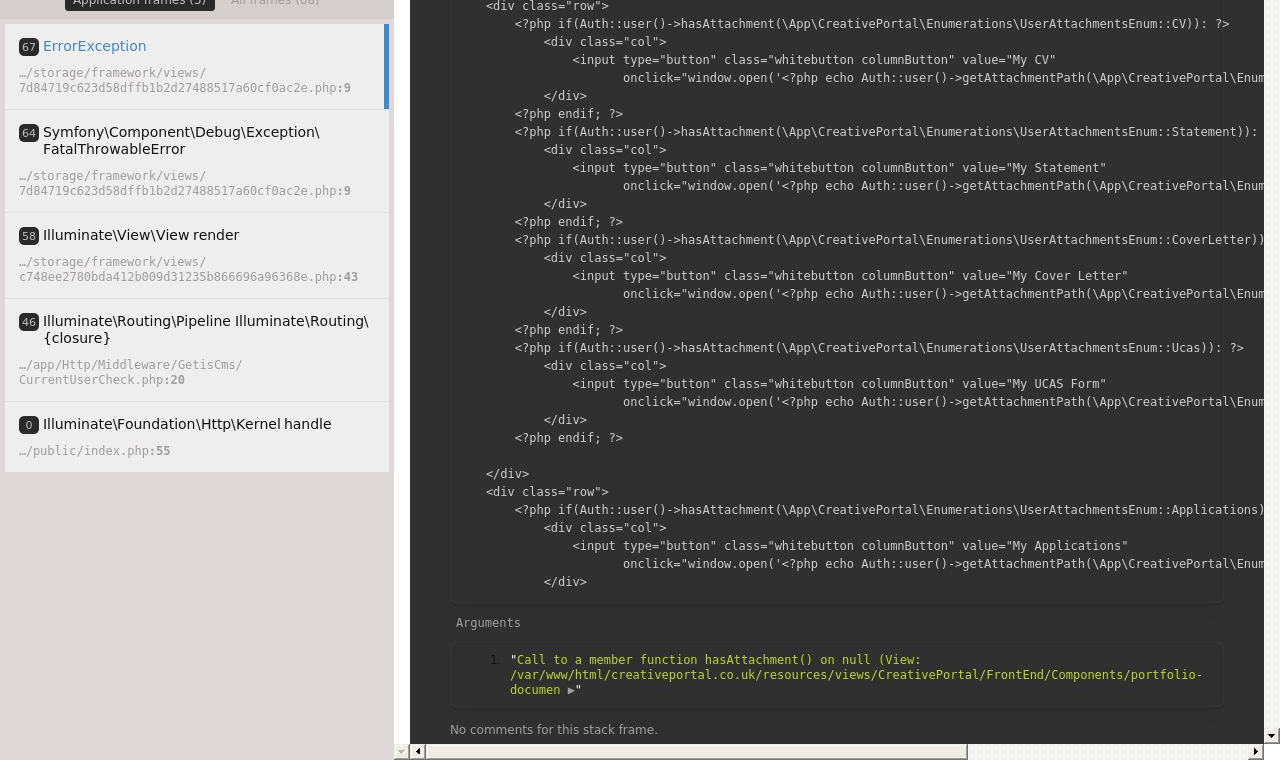Image resolution: width=1280 pixels, height=760 pixels.
Task: Click the number 46 frame badge
Action: pyautogui.click(x=29, y=322)
